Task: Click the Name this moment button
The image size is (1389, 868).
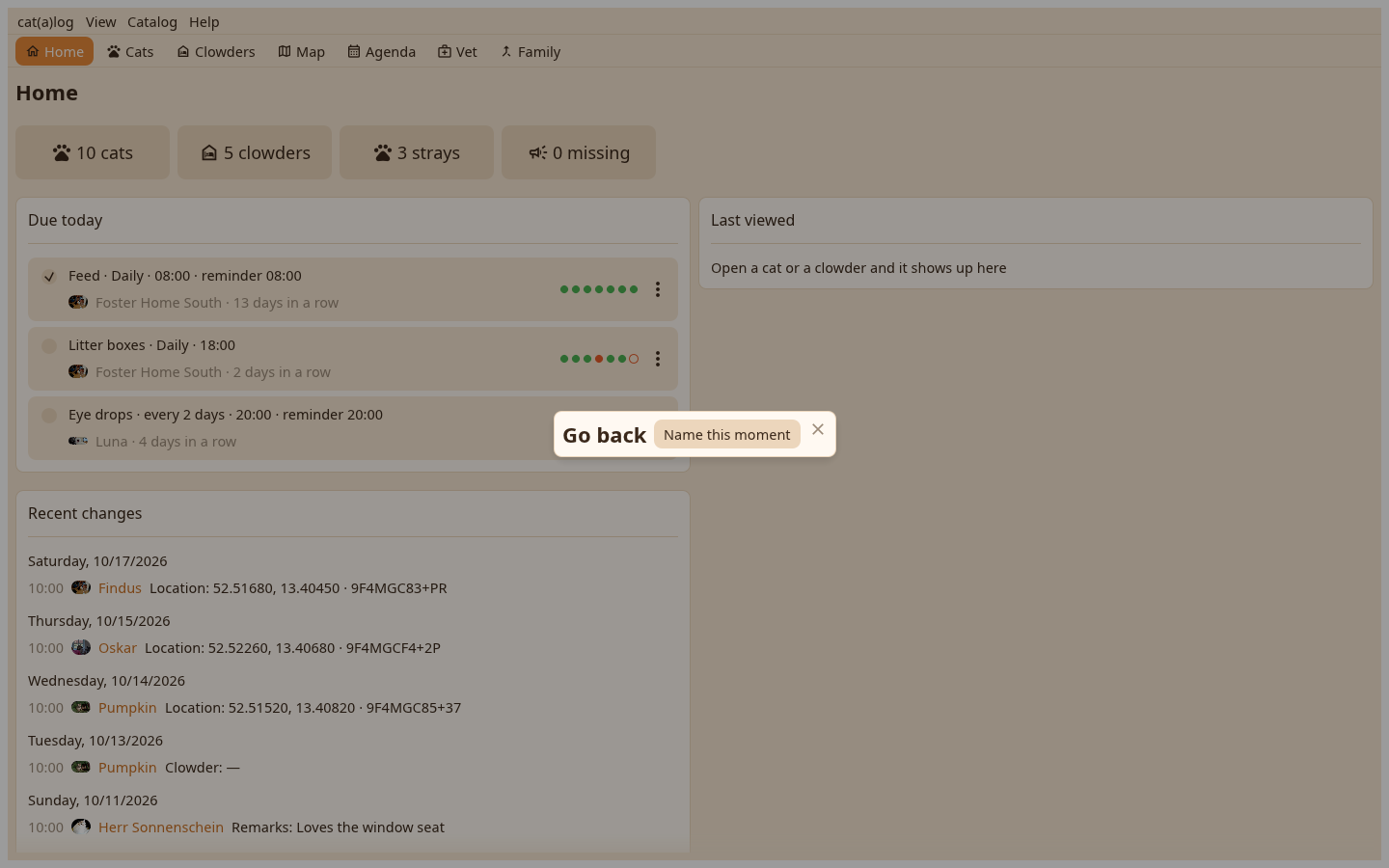Action: pyautogui.click(x=727, y=435)
